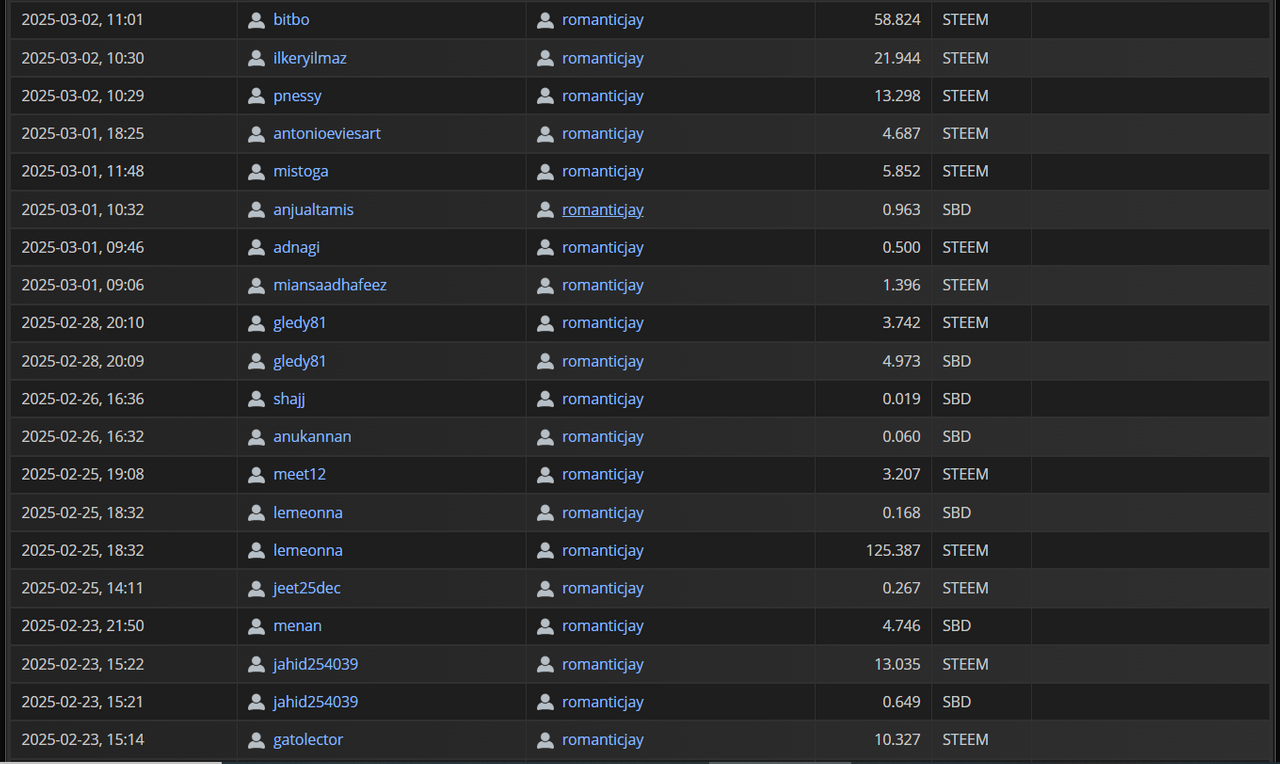Viewport: 1280px width, 764px height.
Task: Open the antonioeviesart profile link
Action: (327, 133)
